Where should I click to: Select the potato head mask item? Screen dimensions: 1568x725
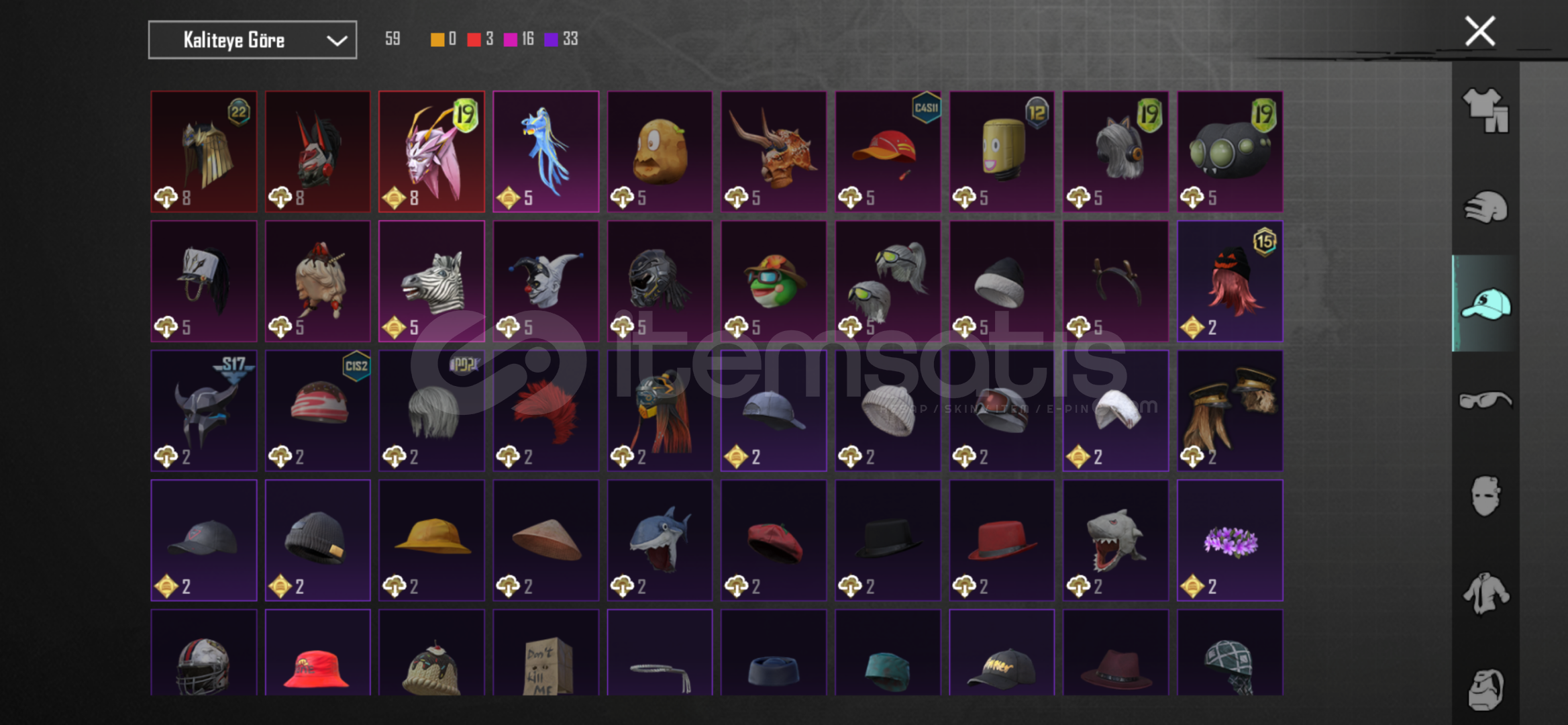click(x=660, y=152)
